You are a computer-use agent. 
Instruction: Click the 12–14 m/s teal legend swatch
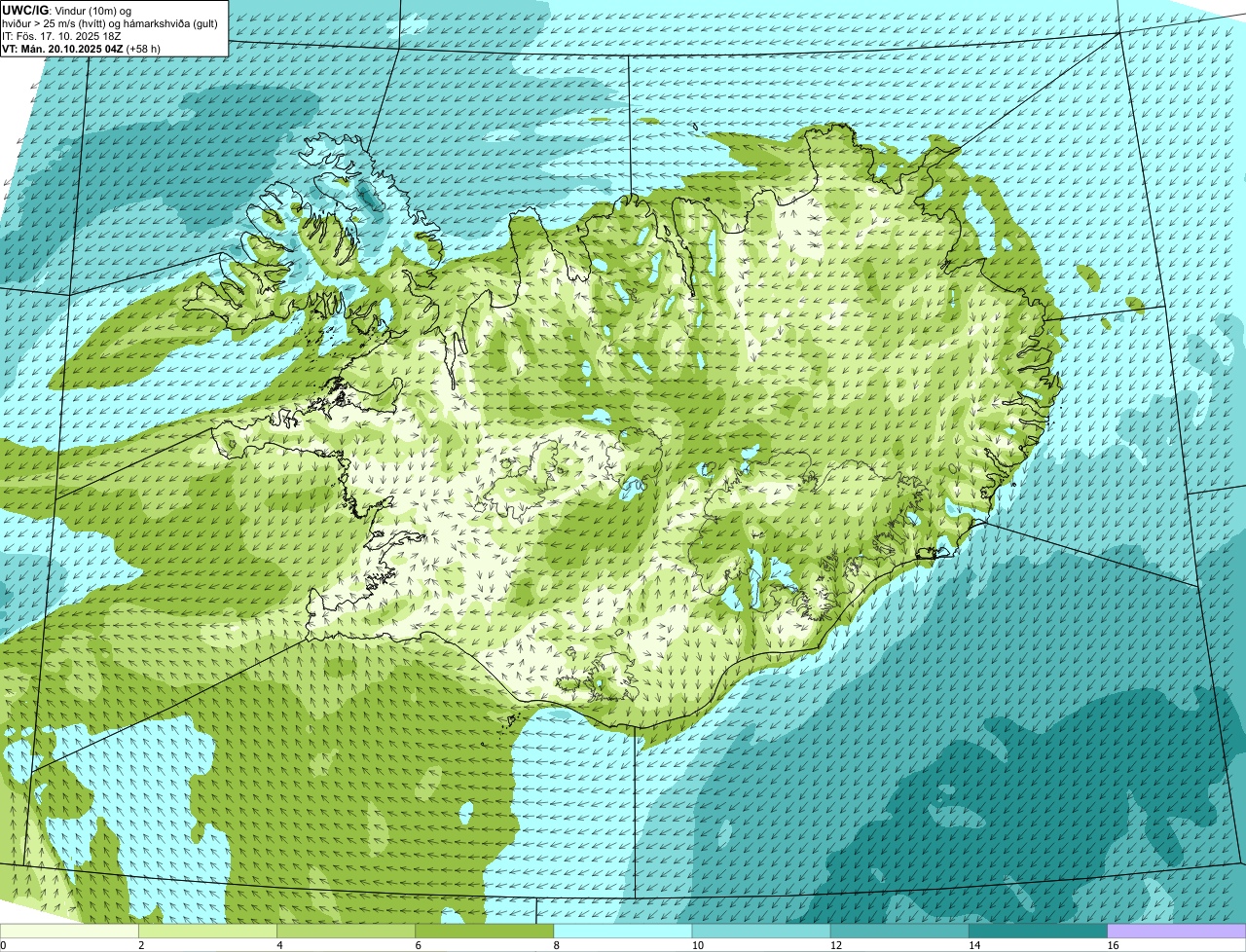click(899, 931)
